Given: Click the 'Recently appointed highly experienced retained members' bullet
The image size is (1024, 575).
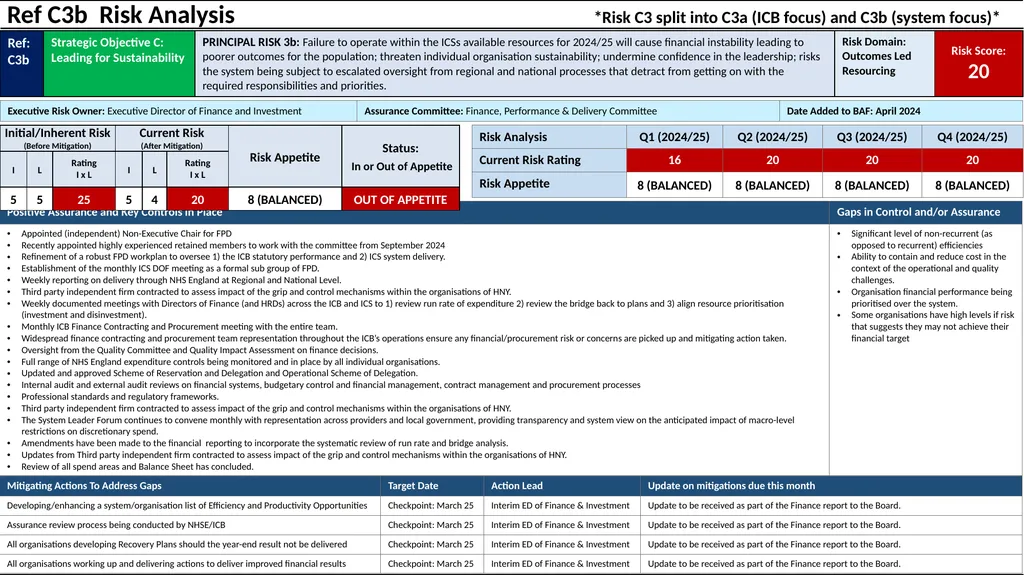Looking at the screenshot, I should pyautogui.click(x=232, y=245).
